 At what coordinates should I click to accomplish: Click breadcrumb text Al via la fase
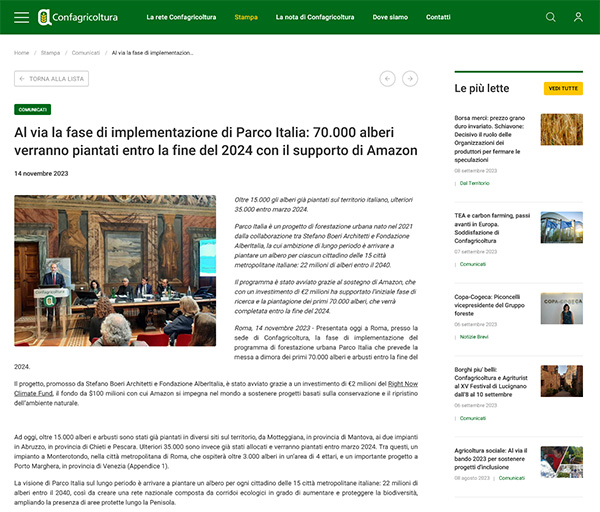152,53
